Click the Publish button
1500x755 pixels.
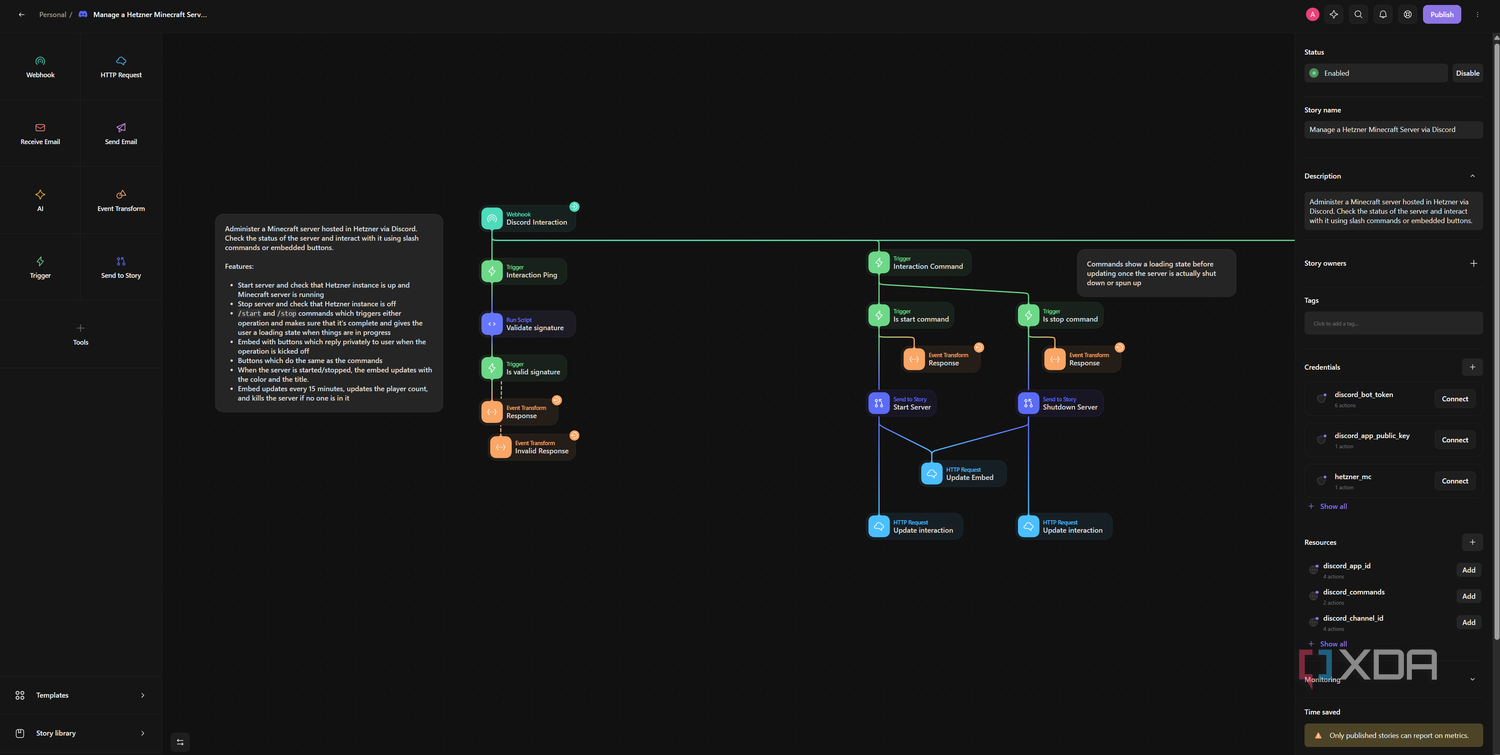coord(1442,15)
